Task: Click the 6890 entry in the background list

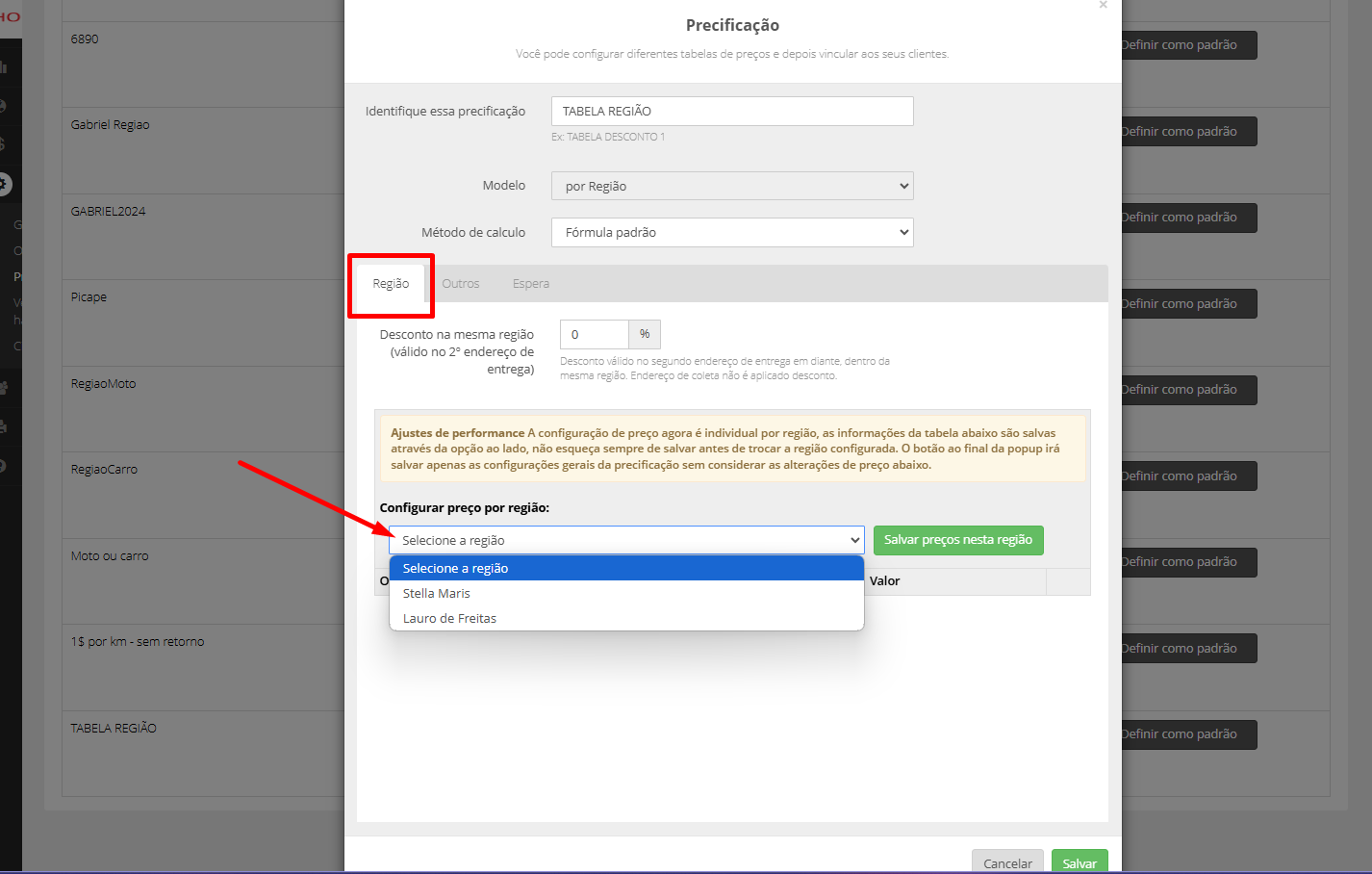Action: click(x=85, y=39)
